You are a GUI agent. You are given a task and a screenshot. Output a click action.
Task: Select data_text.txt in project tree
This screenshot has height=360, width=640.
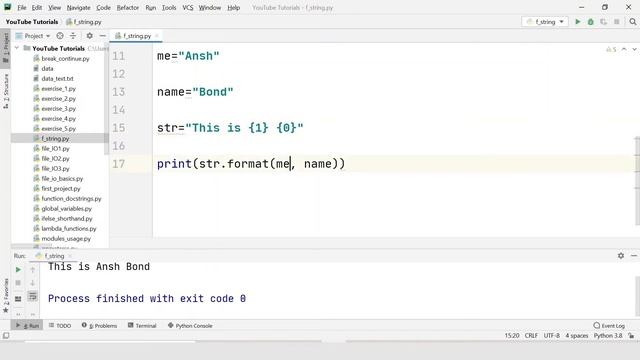pos(57,78)
